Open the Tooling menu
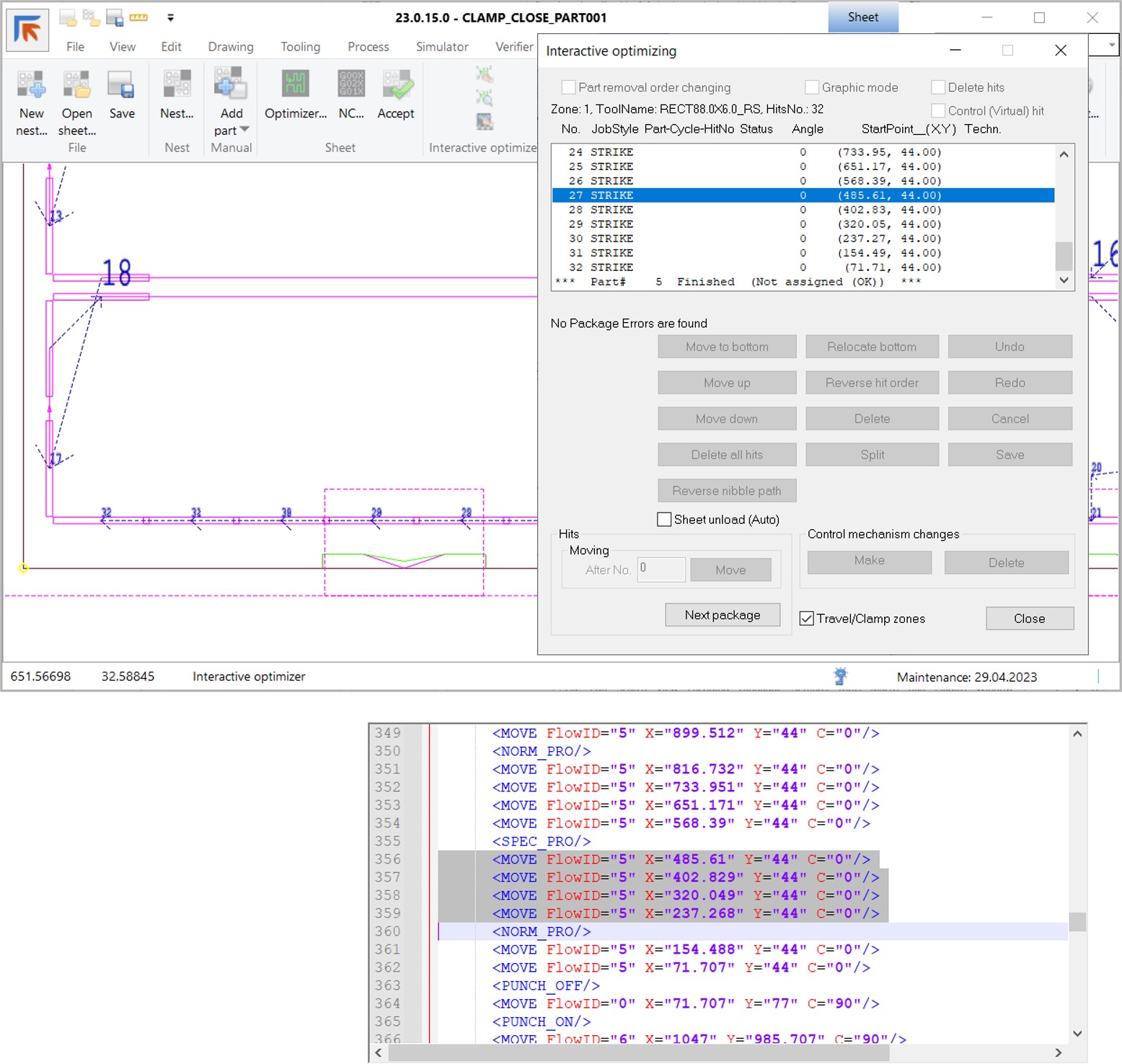Viewport: 1122px width, 1064px height. (300, 47)
